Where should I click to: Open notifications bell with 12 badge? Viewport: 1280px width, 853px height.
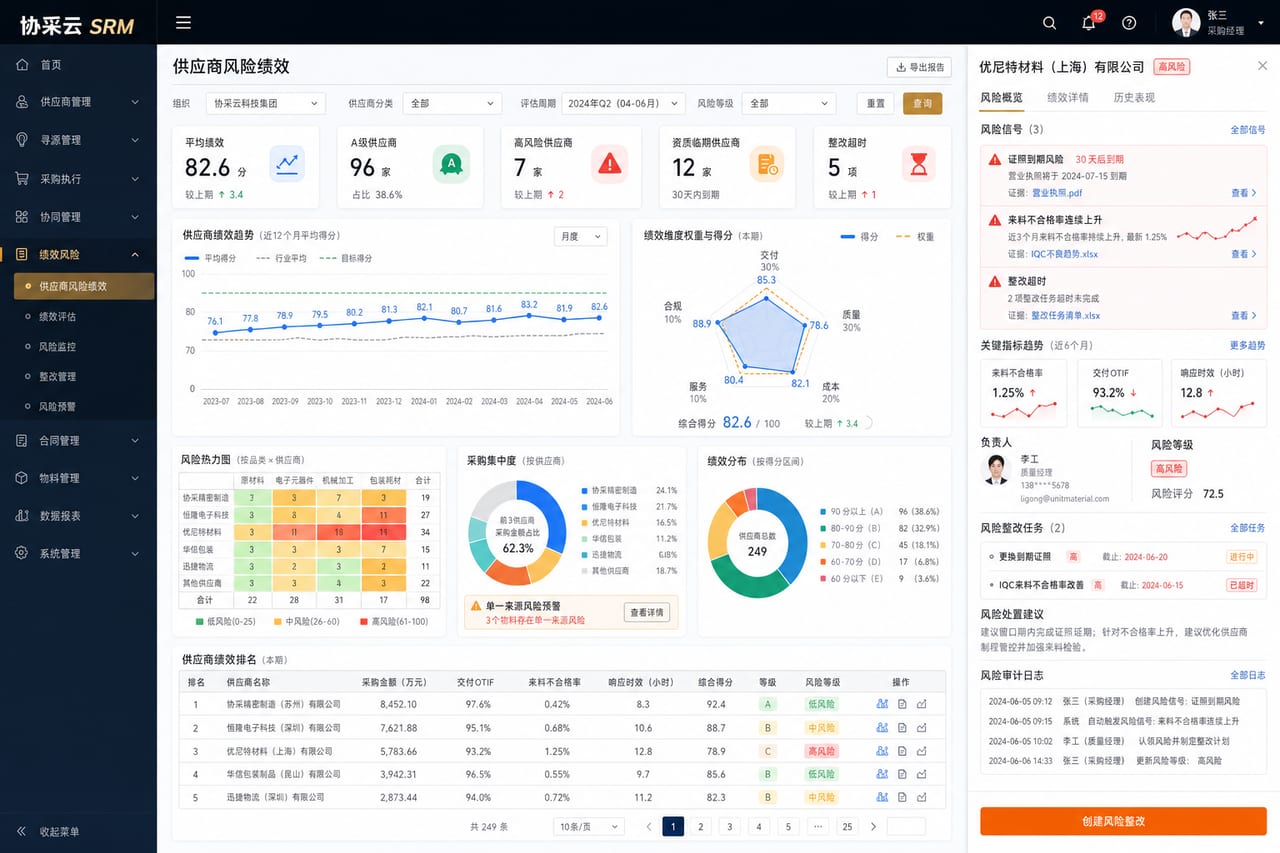pos(1090,22)
